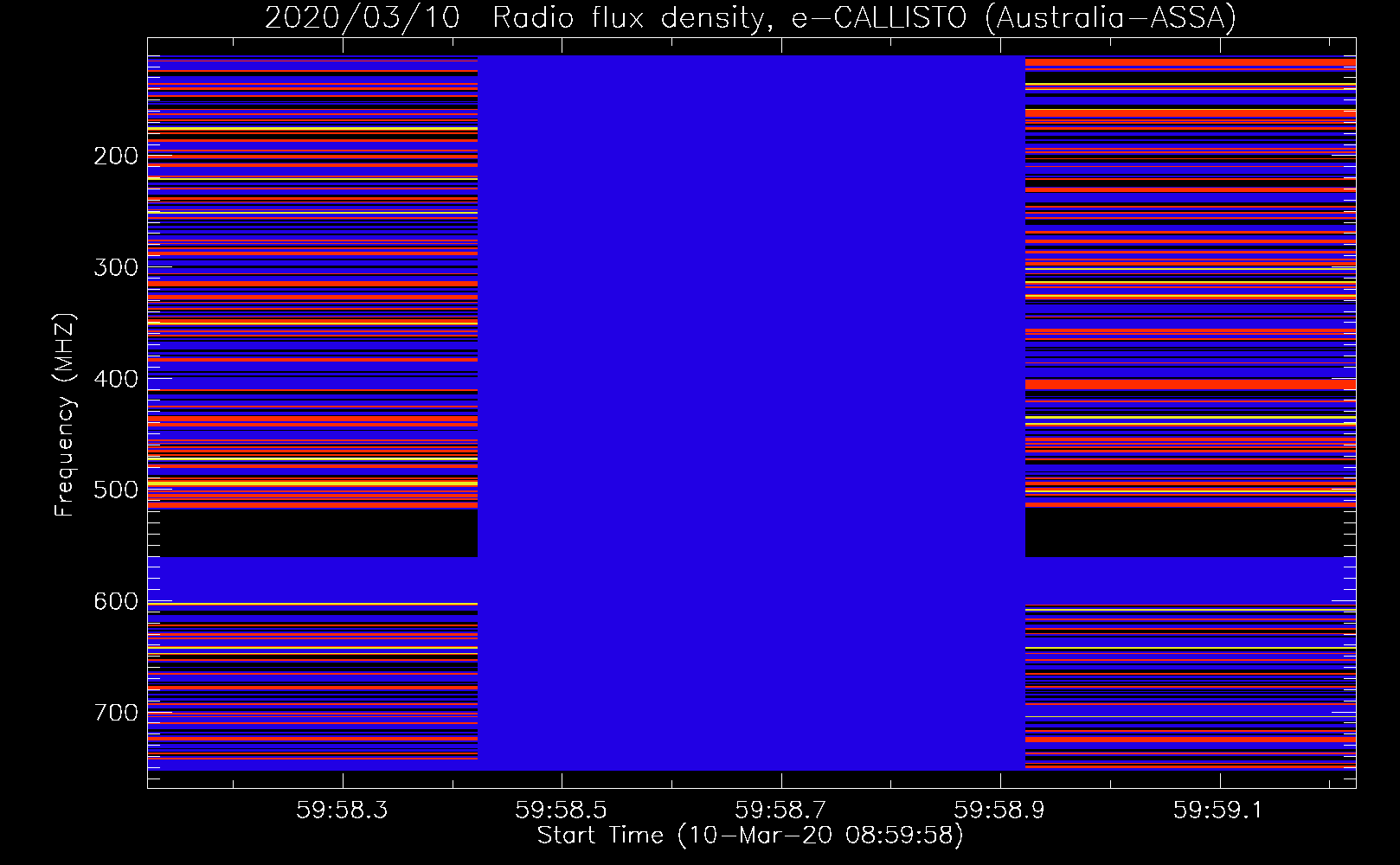Click the plot title '2020/03/10 Radio flux density'
The height and width of the screenshot is (865, 1400).
click(x=750, y=17)
